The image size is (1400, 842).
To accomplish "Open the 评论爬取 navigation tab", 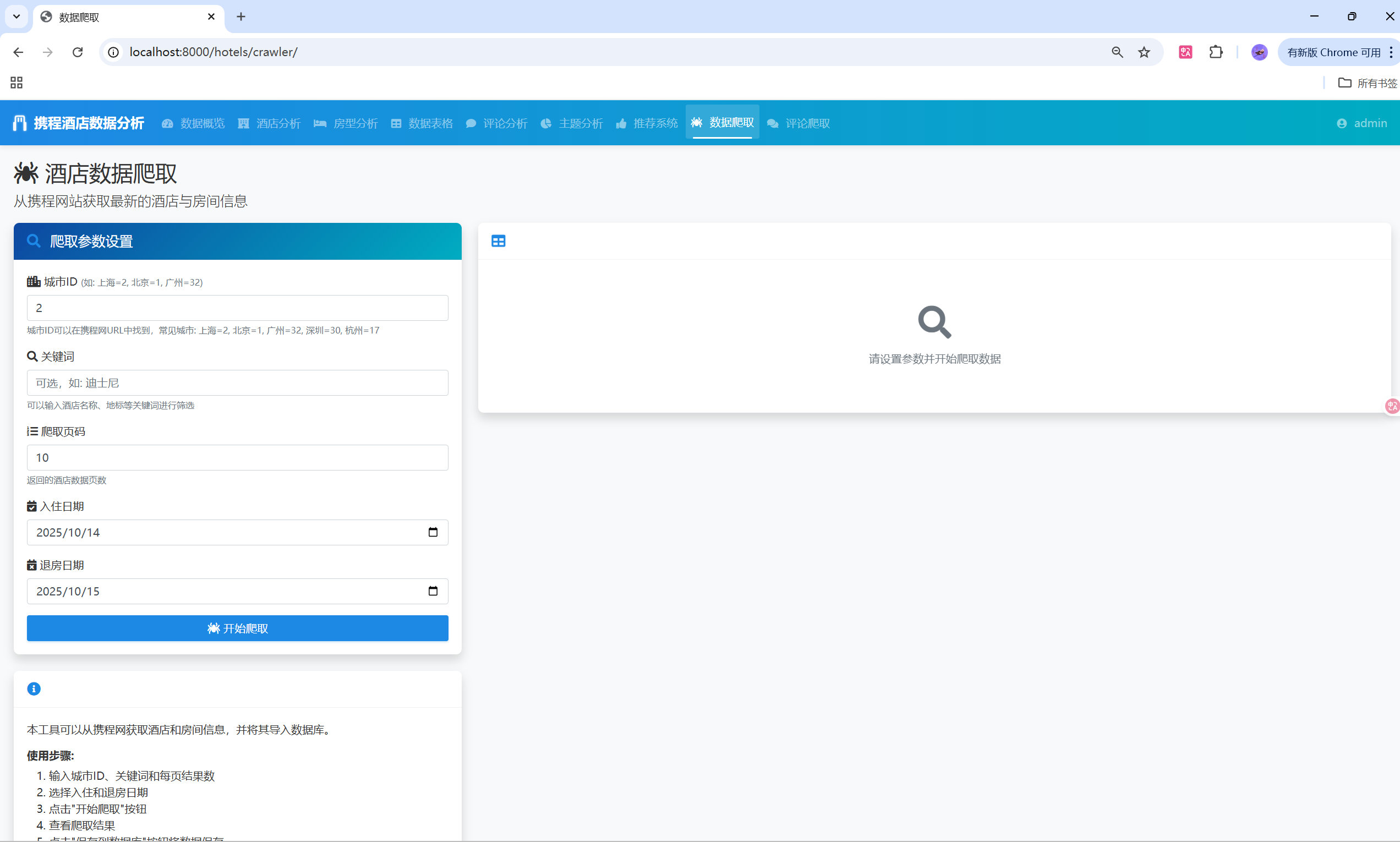I will pyautogui.click(x=799, y=123).
